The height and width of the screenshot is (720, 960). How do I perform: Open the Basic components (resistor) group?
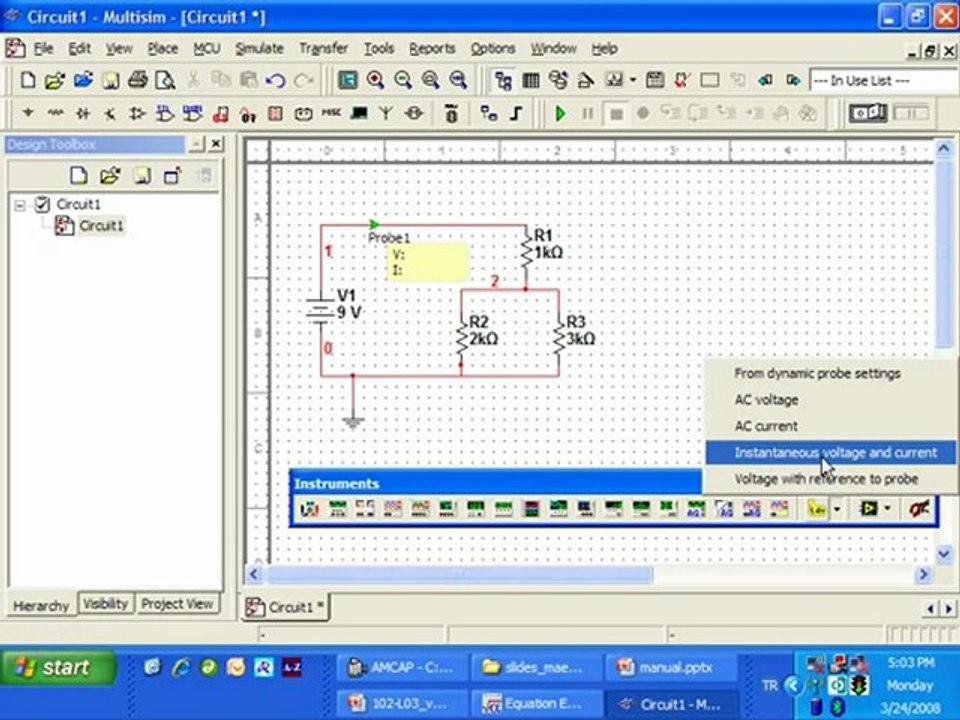pos(56,113)
